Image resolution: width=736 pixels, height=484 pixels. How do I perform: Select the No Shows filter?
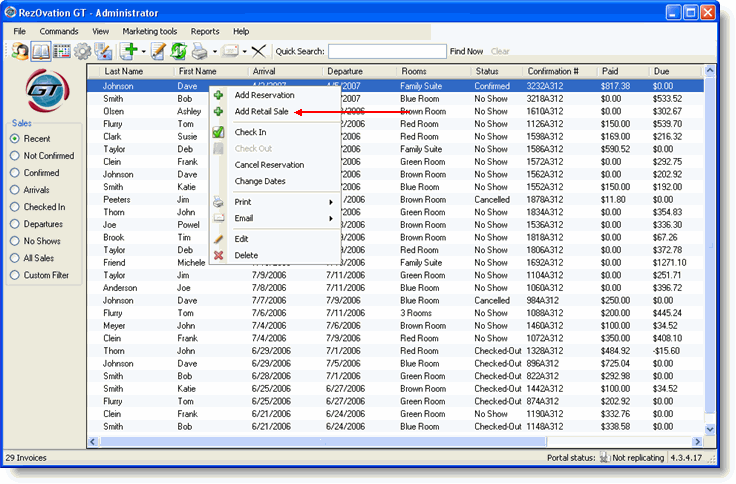tap(35, 241)
